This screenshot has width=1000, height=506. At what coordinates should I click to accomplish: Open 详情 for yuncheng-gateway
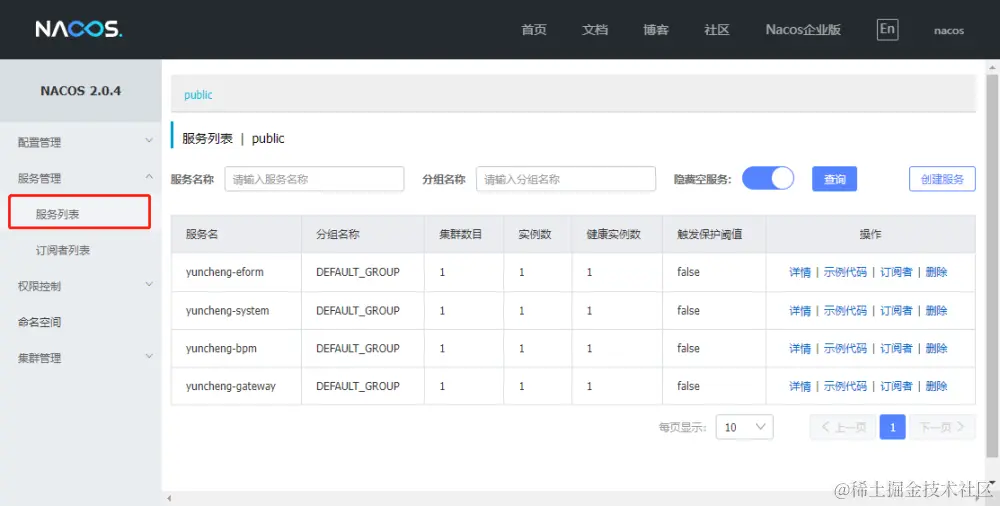800,386
